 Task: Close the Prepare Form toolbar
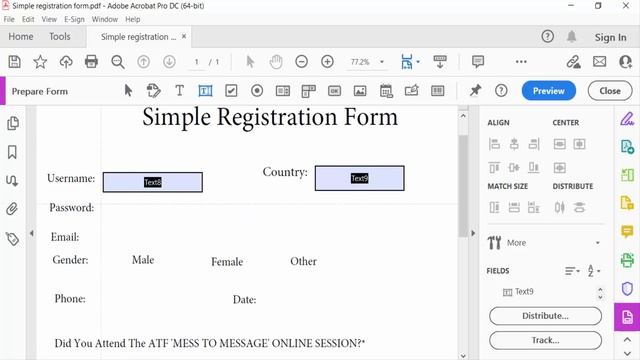[610, 91]
